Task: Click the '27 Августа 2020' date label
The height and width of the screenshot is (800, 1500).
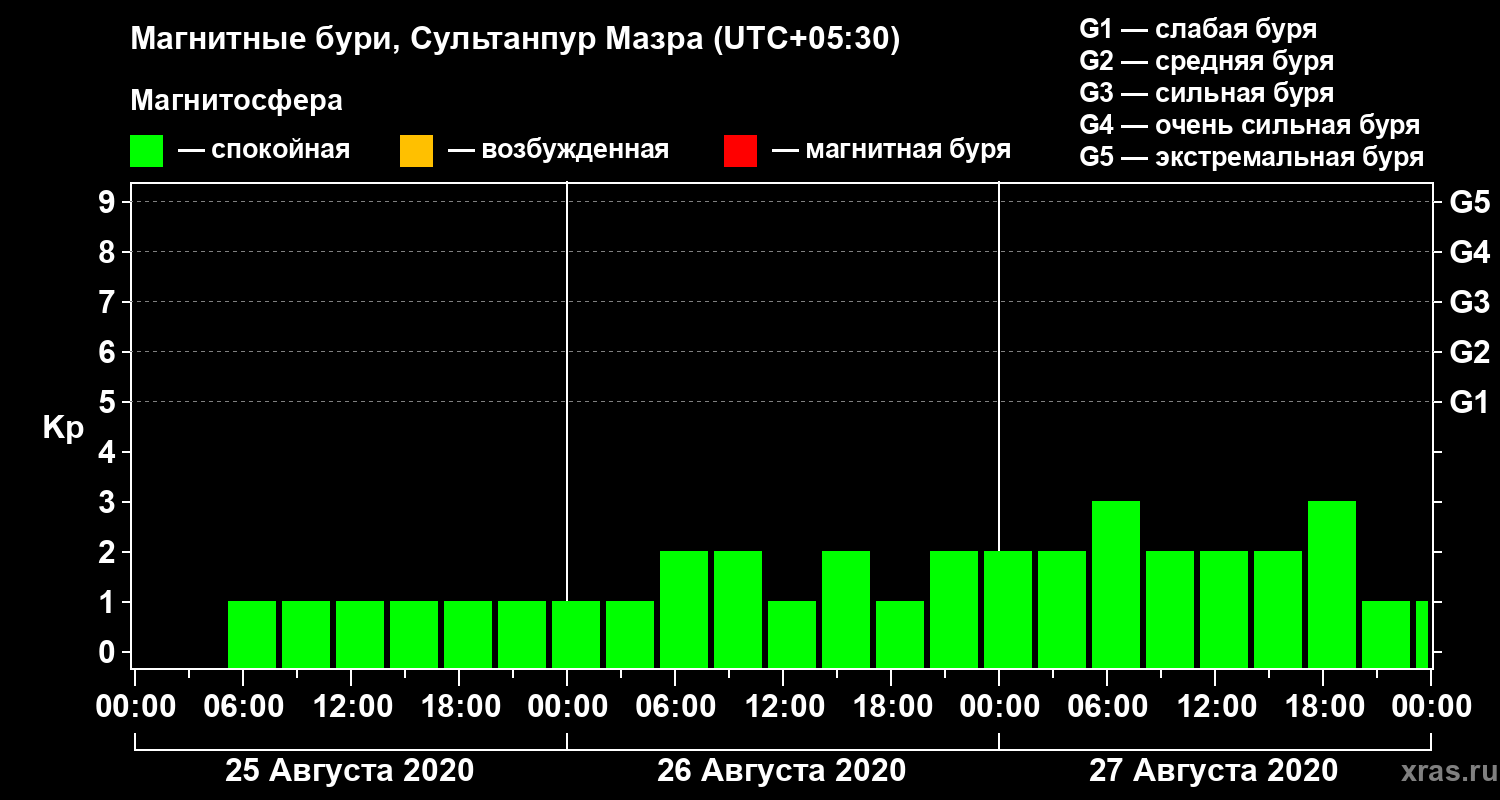Action: click(1214, 771)
